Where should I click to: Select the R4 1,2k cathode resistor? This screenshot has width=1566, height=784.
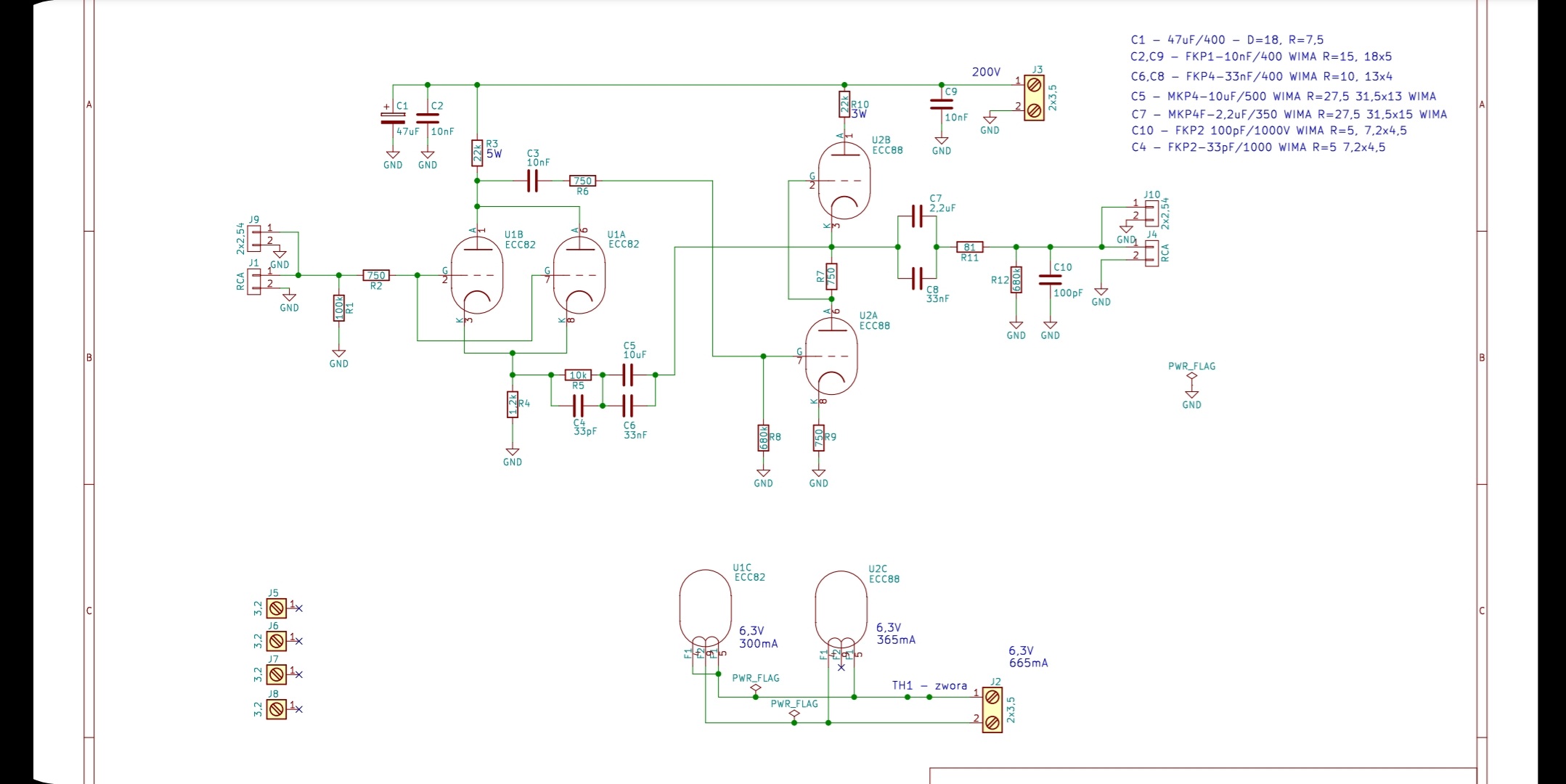[x=513, y=404]
